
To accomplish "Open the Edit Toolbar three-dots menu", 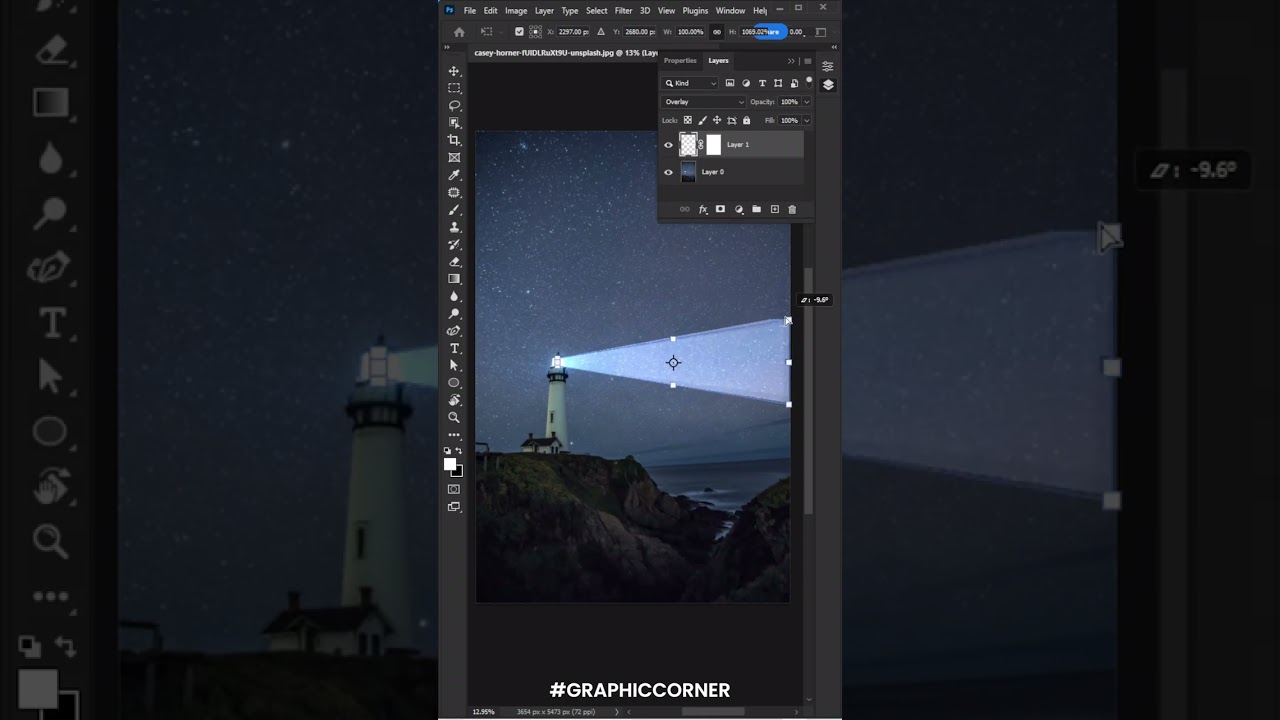I will point(454,435).
